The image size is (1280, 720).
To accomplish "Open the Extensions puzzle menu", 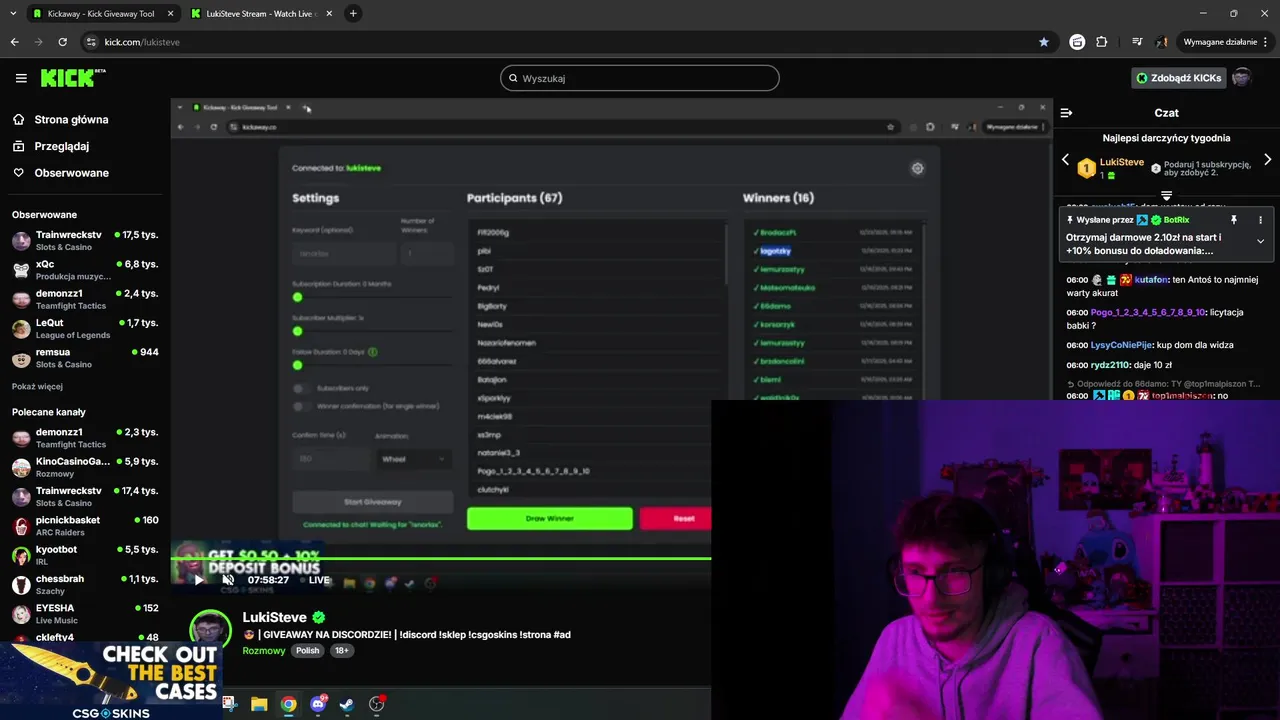I will [x=1102, y=42].
